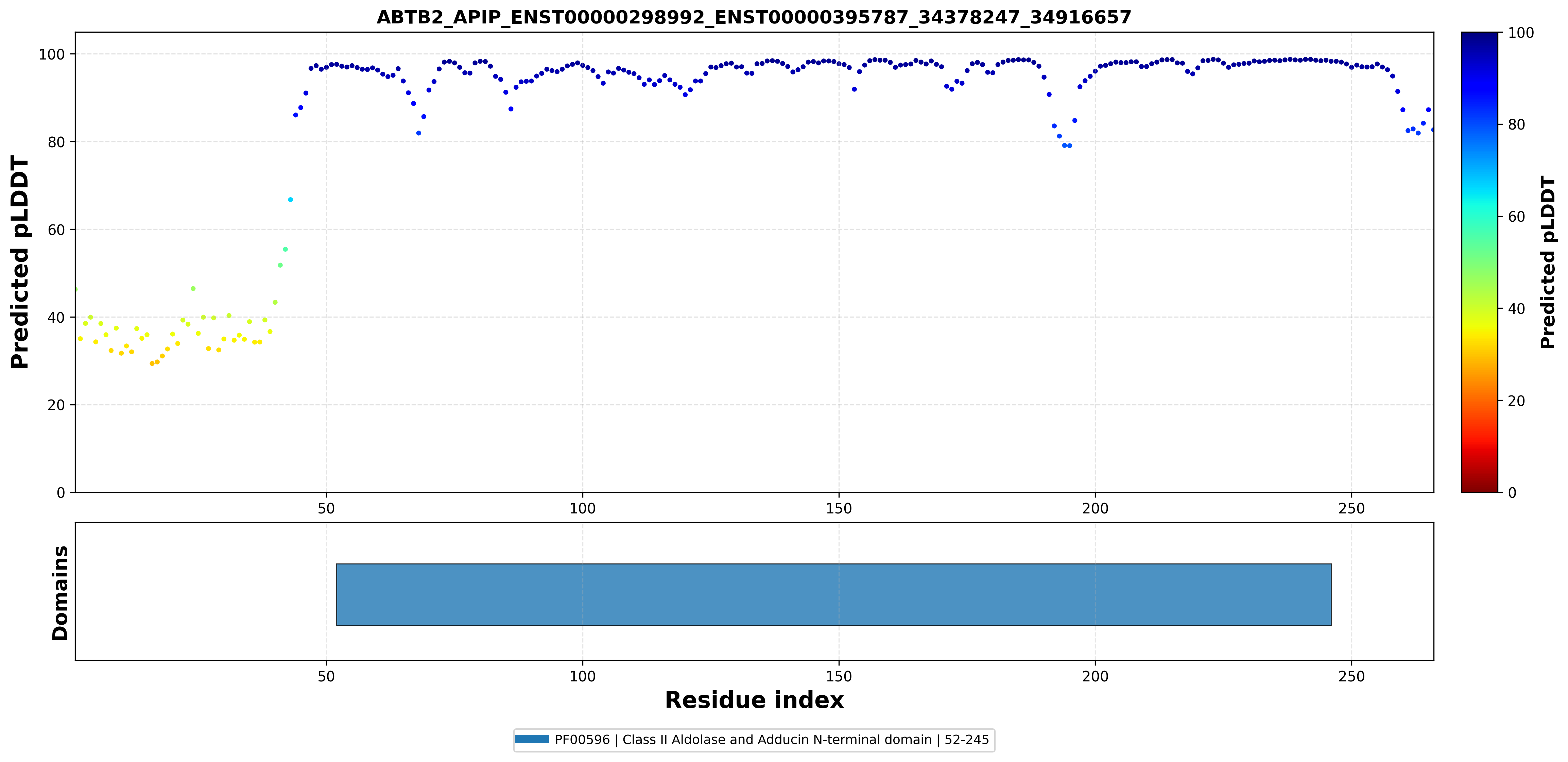This screenshot has height=762, width=1568.
Task: Click the plot title ABTB2_APIP text
Action: click(754, 17)
